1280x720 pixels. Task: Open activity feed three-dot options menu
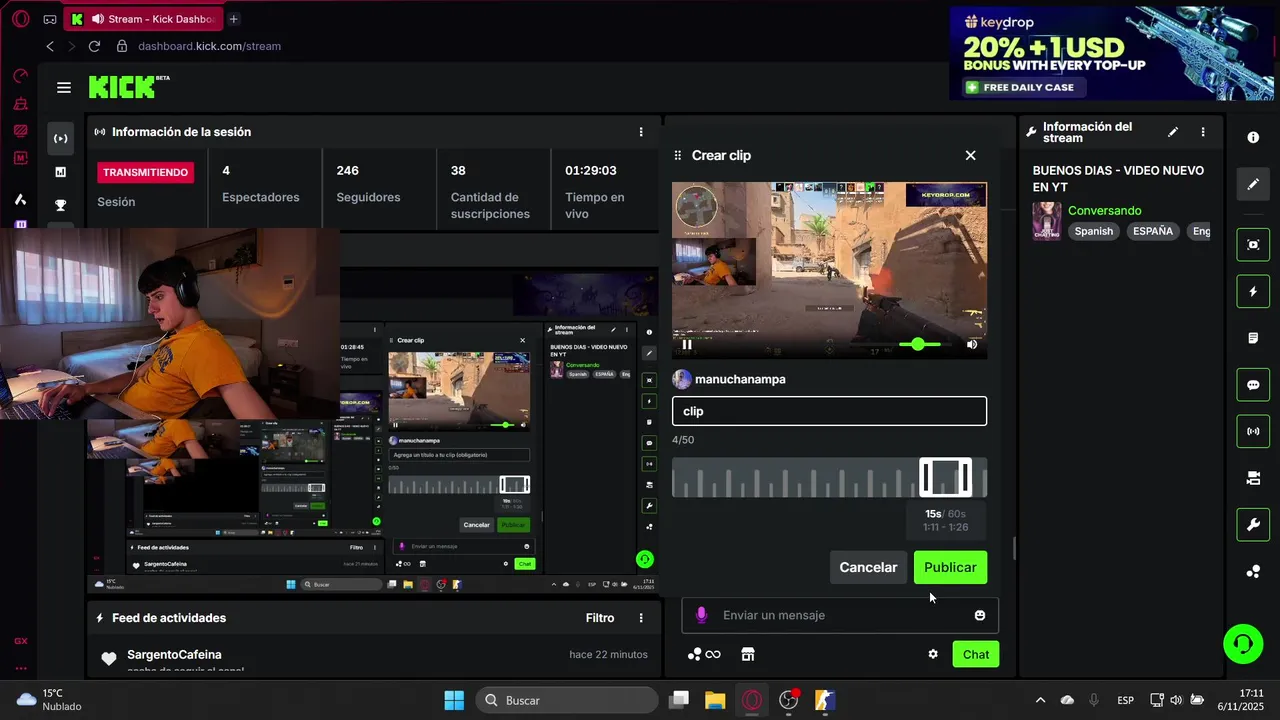[641, 618]
